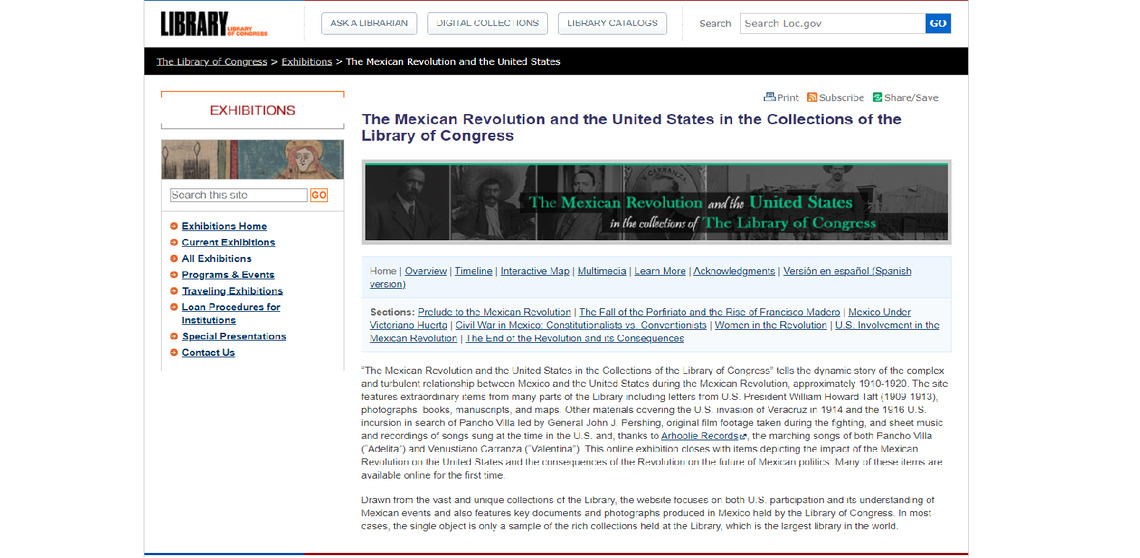The image size is (1140, 558).
Task: Open Library Catalogs
Action: click(612, 23)
